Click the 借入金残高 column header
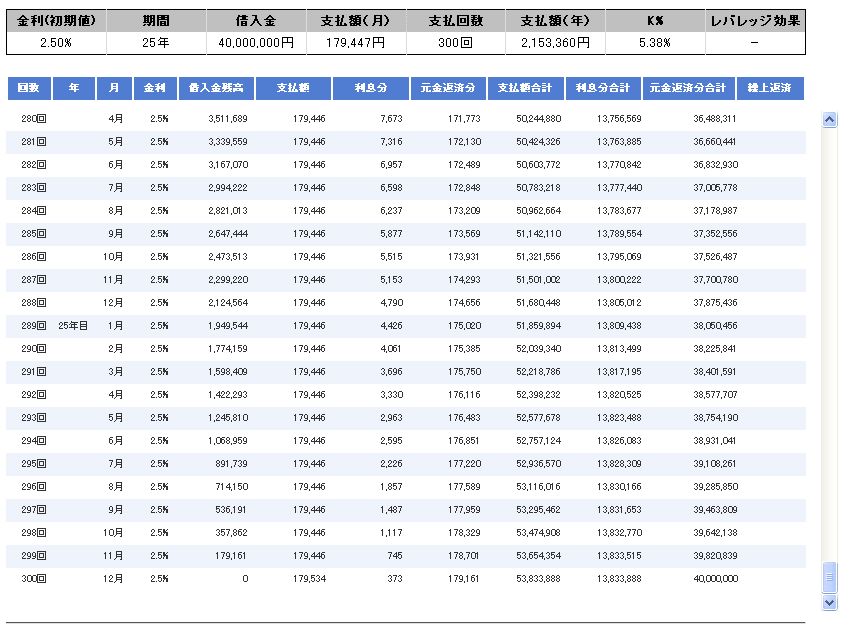Viewport: 850px width, 626px height. click(x=215, y=88)
